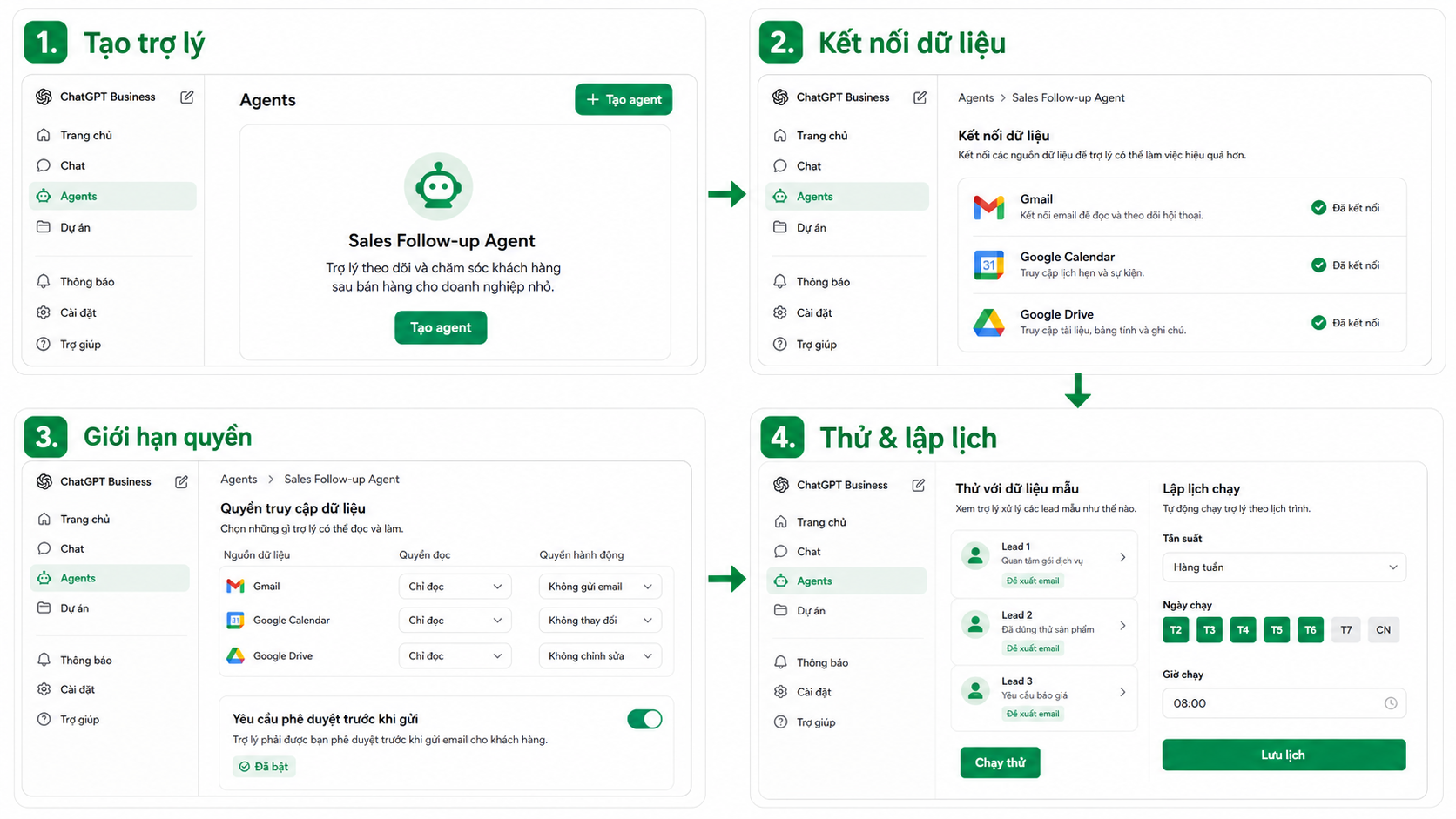The width and height of the screenshot is (1456, 819).
Task: Click the Trợ giúp help icon in the Thử & lập lịch panel
Action: click(x=780, y=722)
